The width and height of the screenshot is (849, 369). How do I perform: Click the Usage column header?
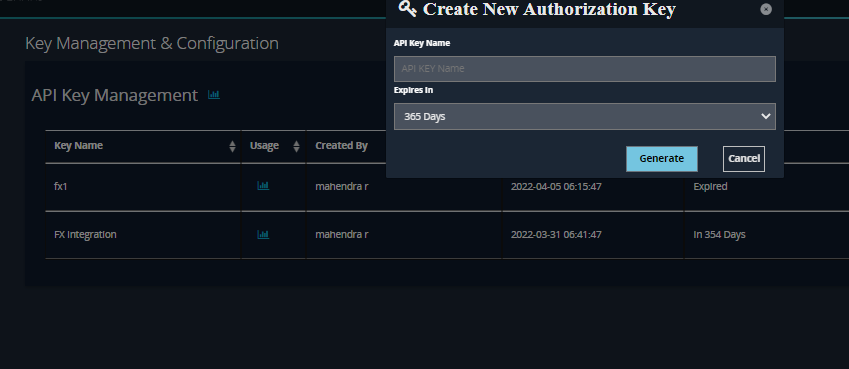264,146
